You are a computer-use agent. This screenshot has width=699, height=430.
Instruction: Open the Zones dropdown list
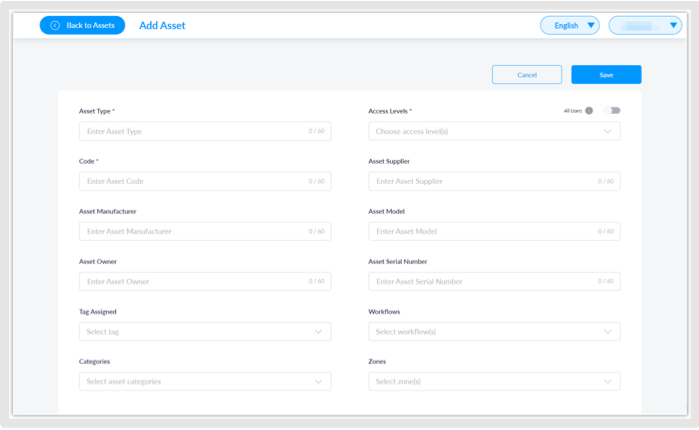point(494,381)
